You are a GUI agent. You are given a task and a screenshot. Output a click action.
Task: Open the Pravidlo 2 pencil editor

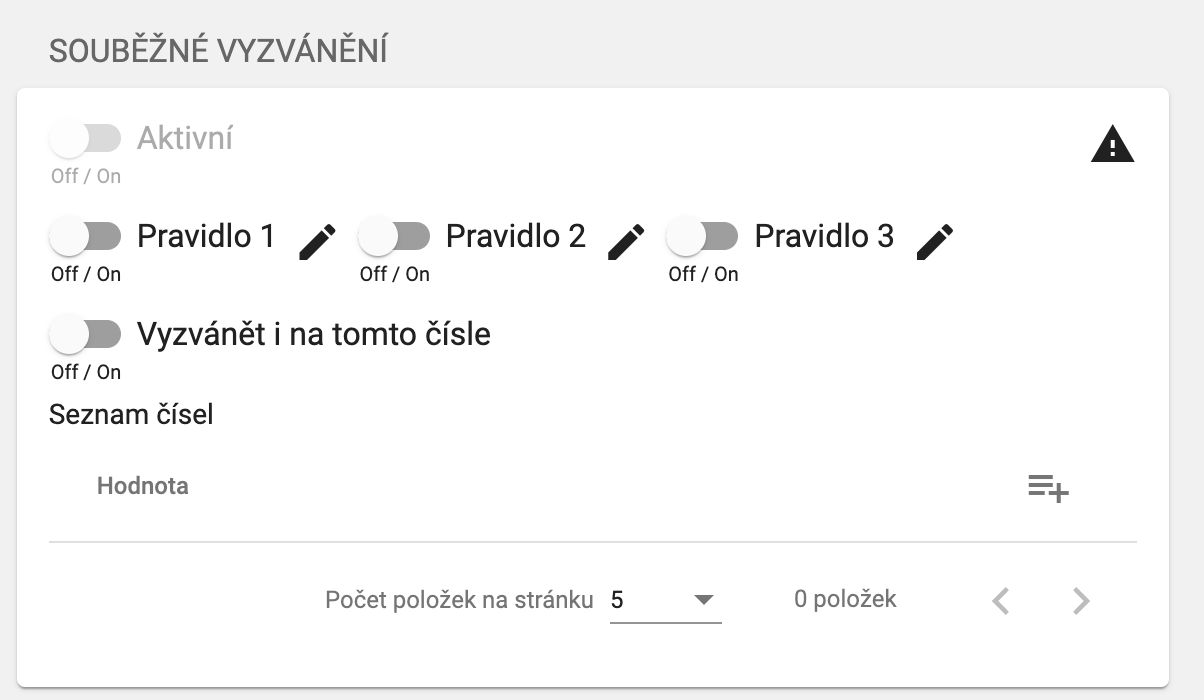(627, 242)
